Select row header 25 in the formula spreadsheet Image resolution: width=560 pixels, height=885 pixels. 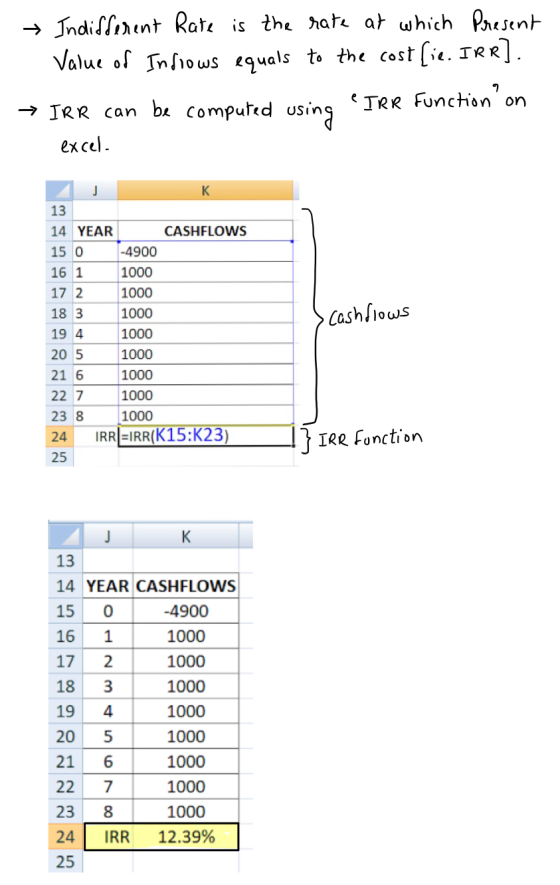click(59, 457)
